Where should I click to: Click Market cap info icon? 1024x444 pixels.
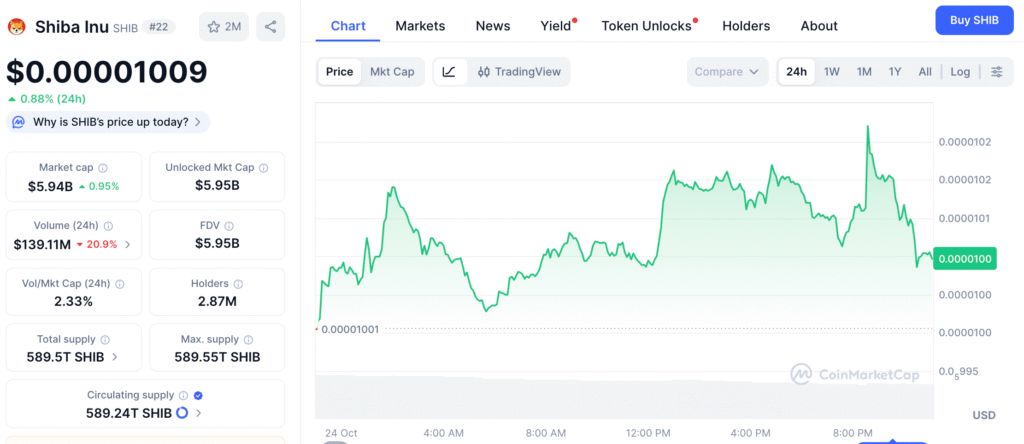pos(103,168)
